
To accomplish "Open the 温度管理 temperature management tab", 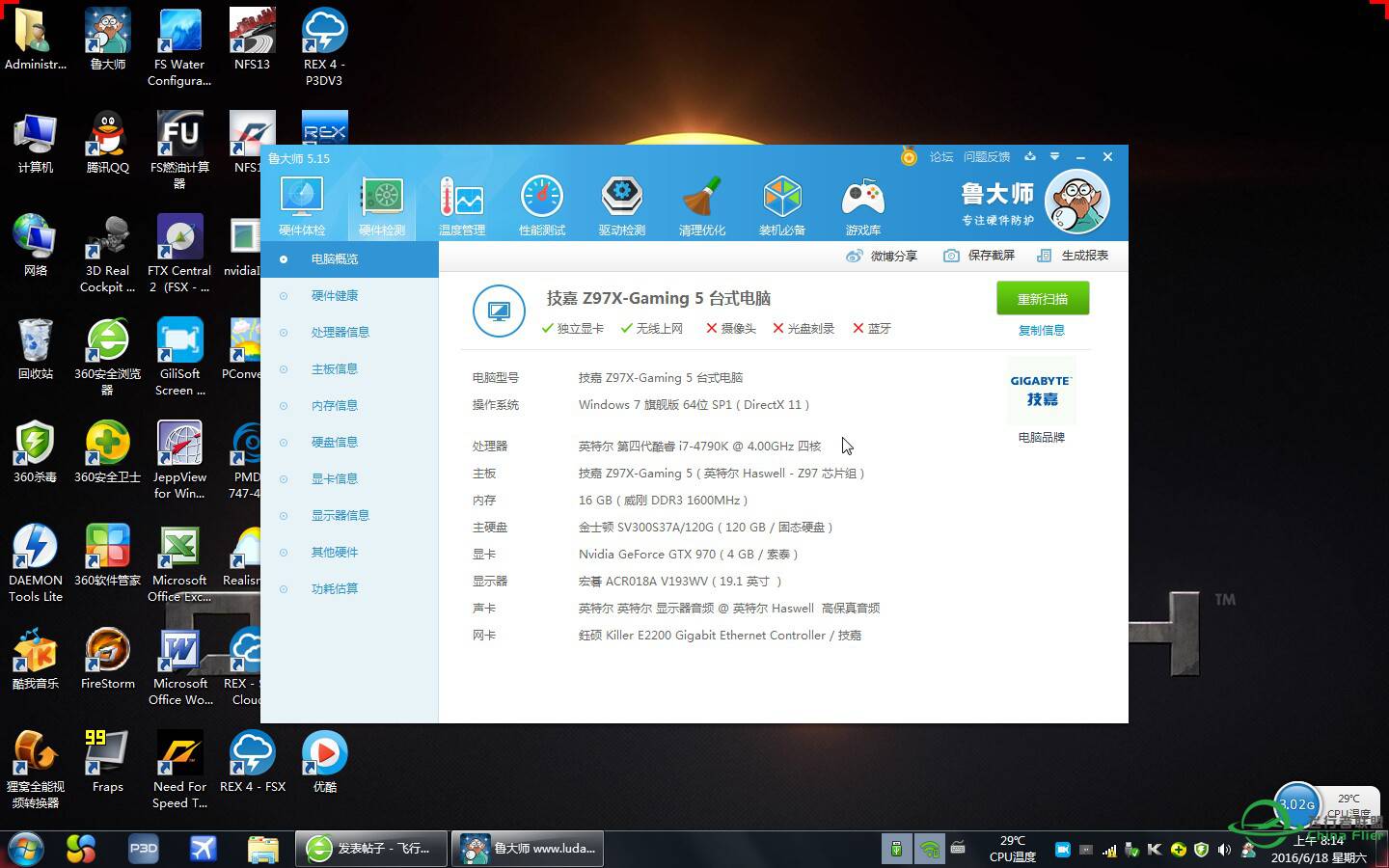I will [x=462, y=206].
